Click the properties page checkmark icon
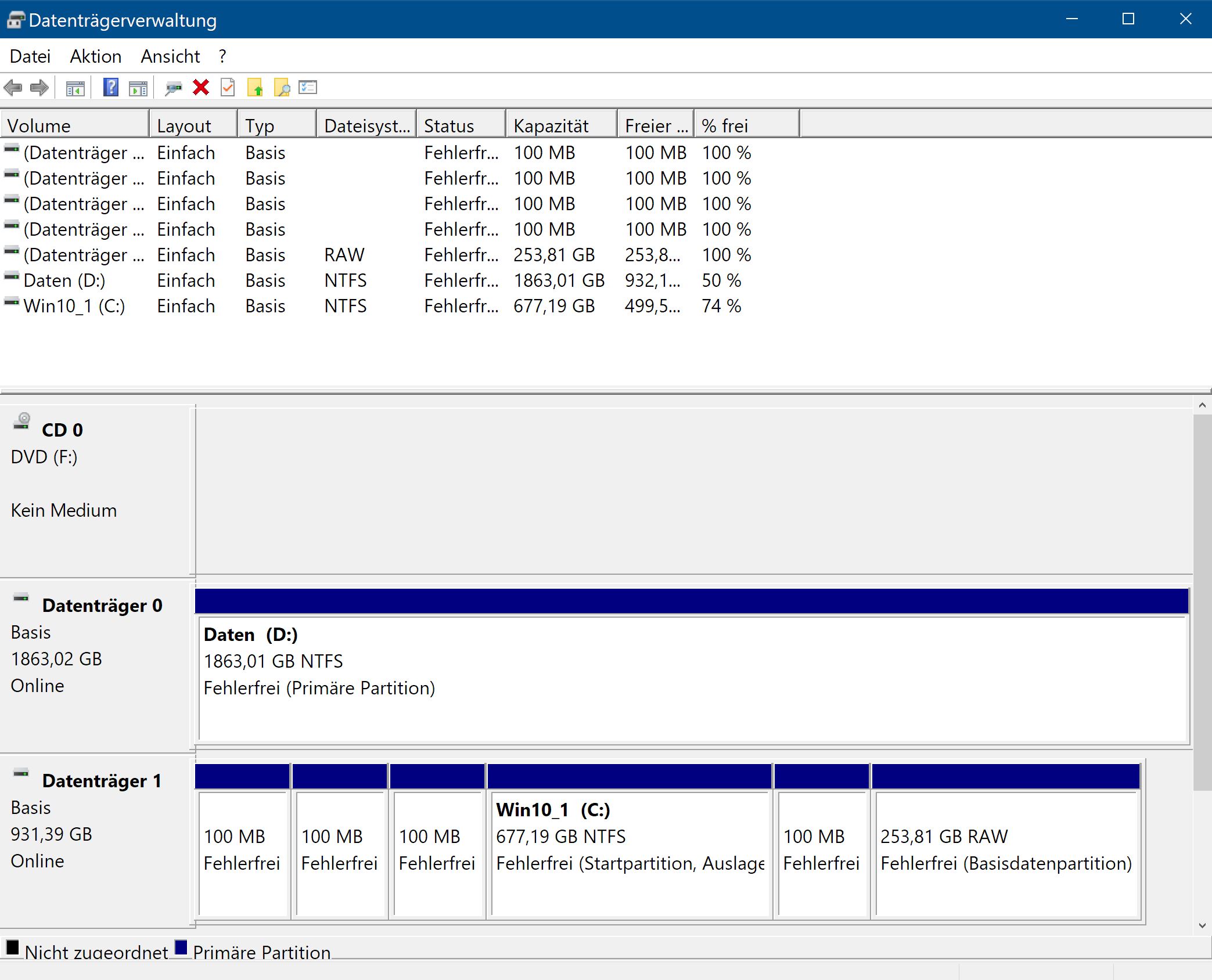 tap(228, 88)
